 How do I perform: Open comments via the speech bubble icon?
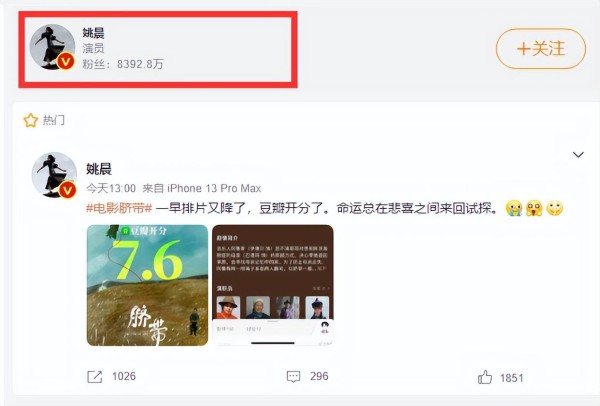click(x=293, y=377)
